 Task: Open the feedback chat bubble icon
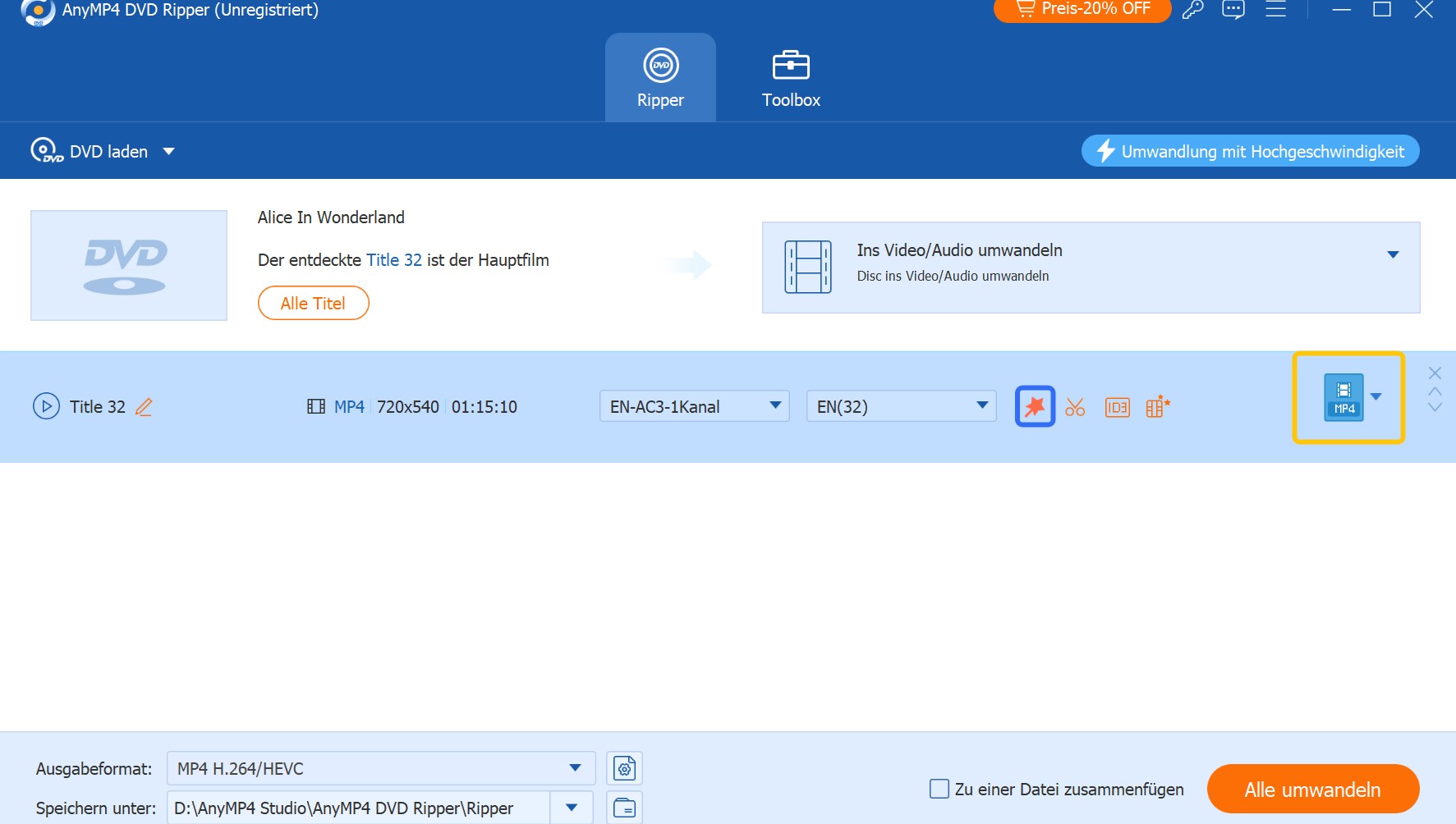[1233, 10]
